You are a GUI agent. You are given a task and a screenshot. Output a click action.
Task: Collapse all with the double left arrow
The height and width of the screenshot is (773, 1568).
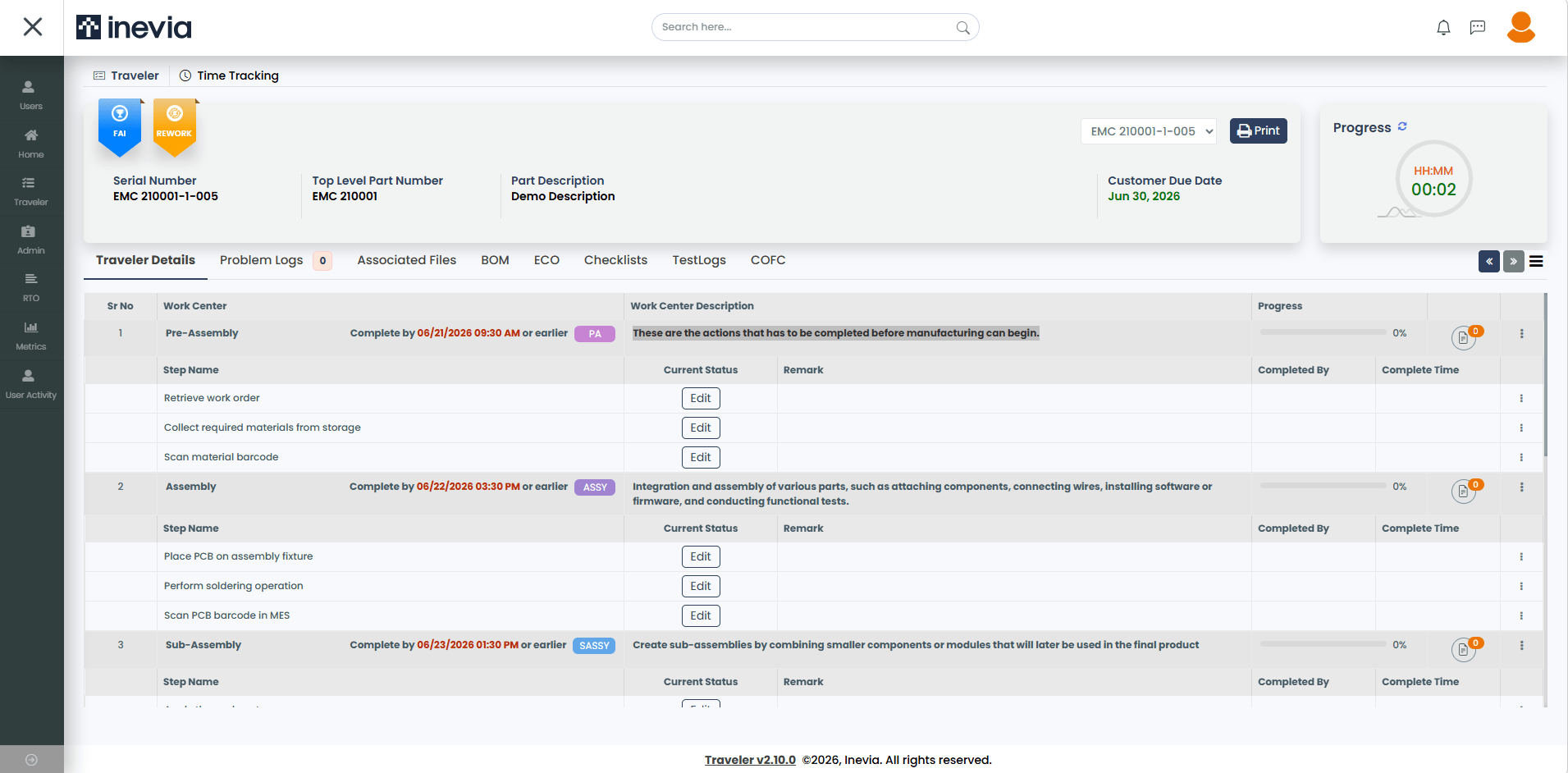[x=1488, y=261]
